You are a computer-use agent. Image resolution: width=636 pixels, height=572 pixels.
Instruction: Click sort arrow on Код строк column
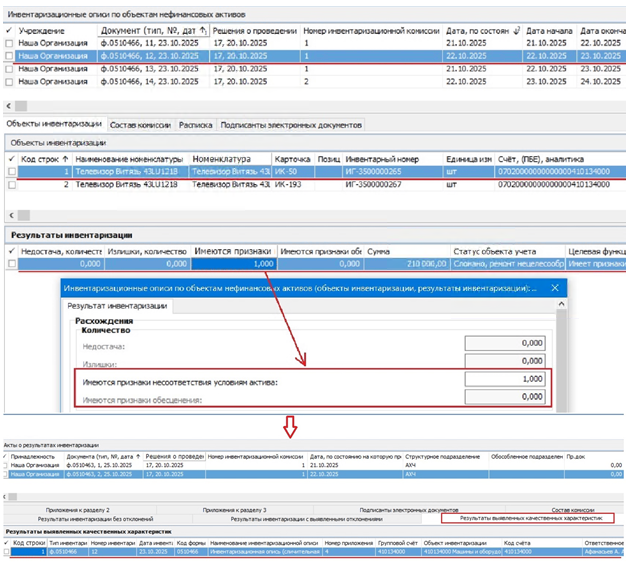tap(65, 158)
